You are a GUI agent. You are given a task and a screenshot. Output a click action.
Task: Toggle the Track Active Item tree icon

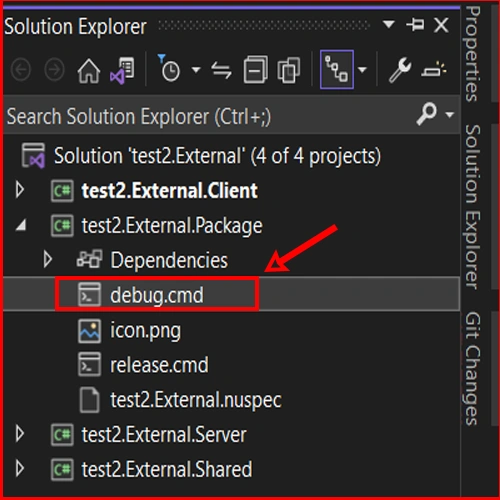337,69
